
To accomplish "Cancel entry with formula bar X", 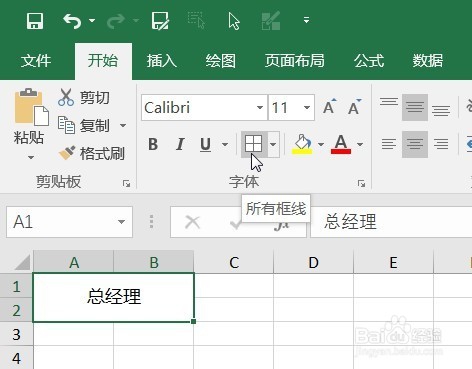I will (x=192, y=222).
